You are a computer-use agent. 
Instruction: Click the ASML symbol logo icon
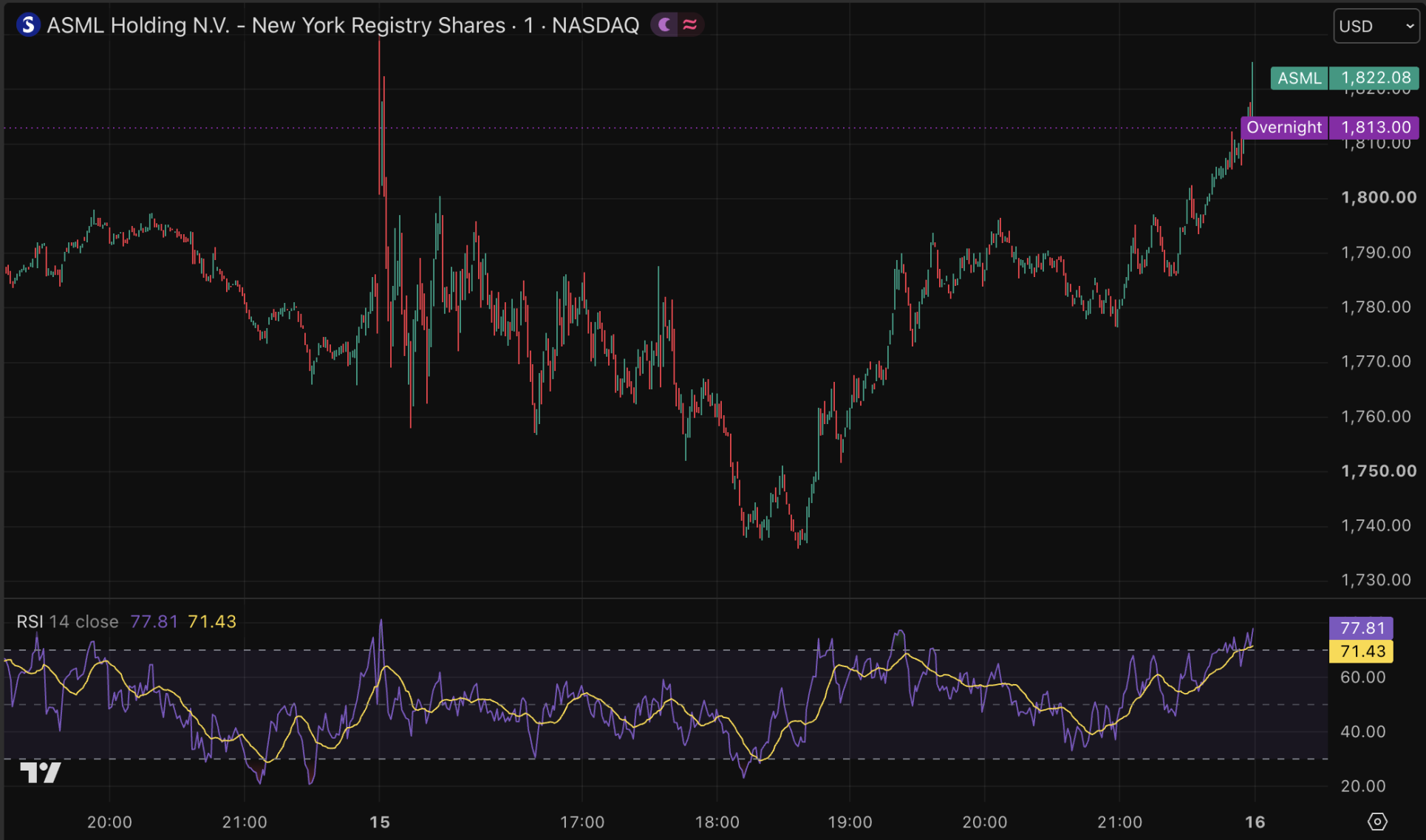28,25
